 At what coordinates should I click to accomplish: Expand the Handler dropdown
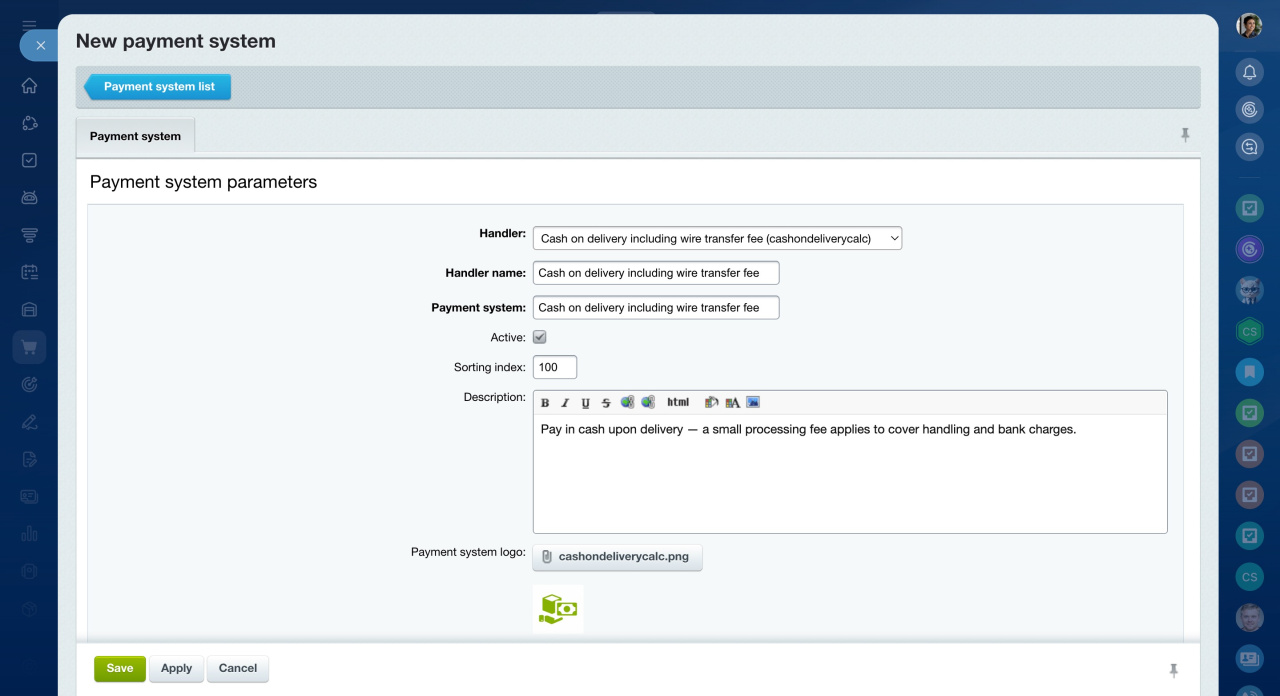click(717, 238)
